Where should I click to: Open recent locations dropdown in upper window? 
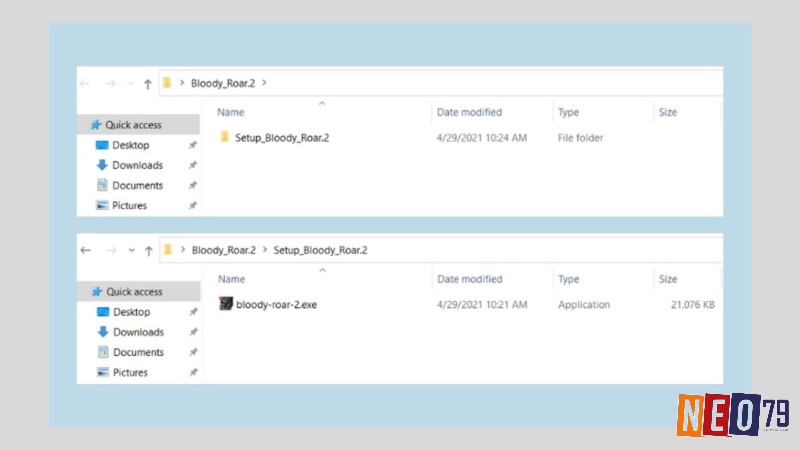tap(131, 84)
